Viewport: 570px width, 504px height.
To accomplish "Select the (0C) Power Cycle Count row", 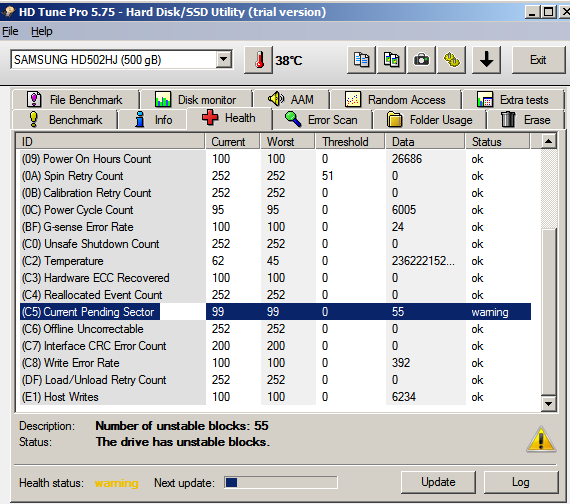I will tap(275, 210).
